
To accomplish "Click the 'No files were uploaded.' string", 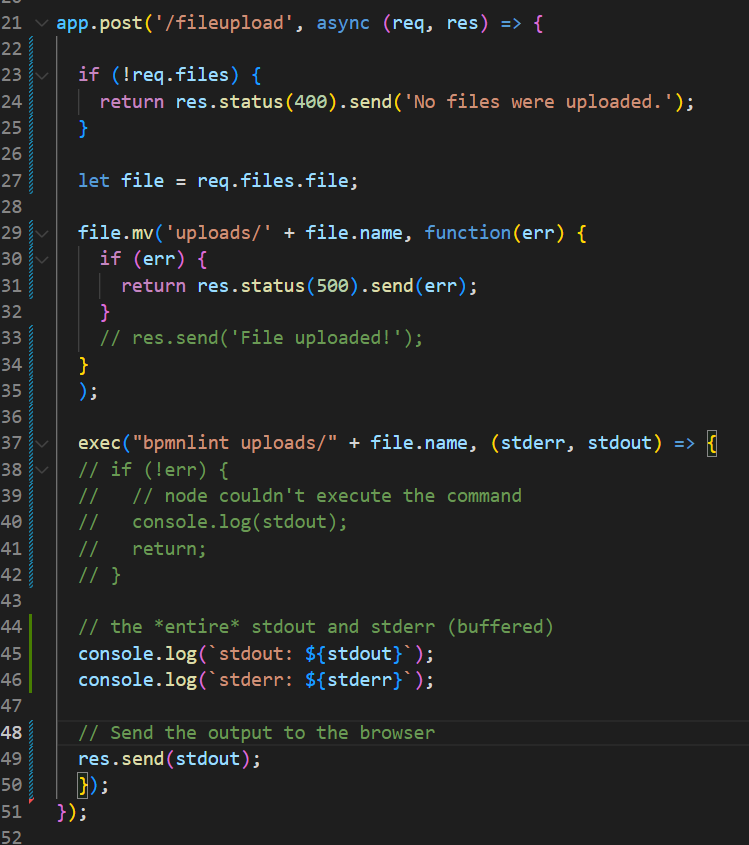I will point(539,102).
